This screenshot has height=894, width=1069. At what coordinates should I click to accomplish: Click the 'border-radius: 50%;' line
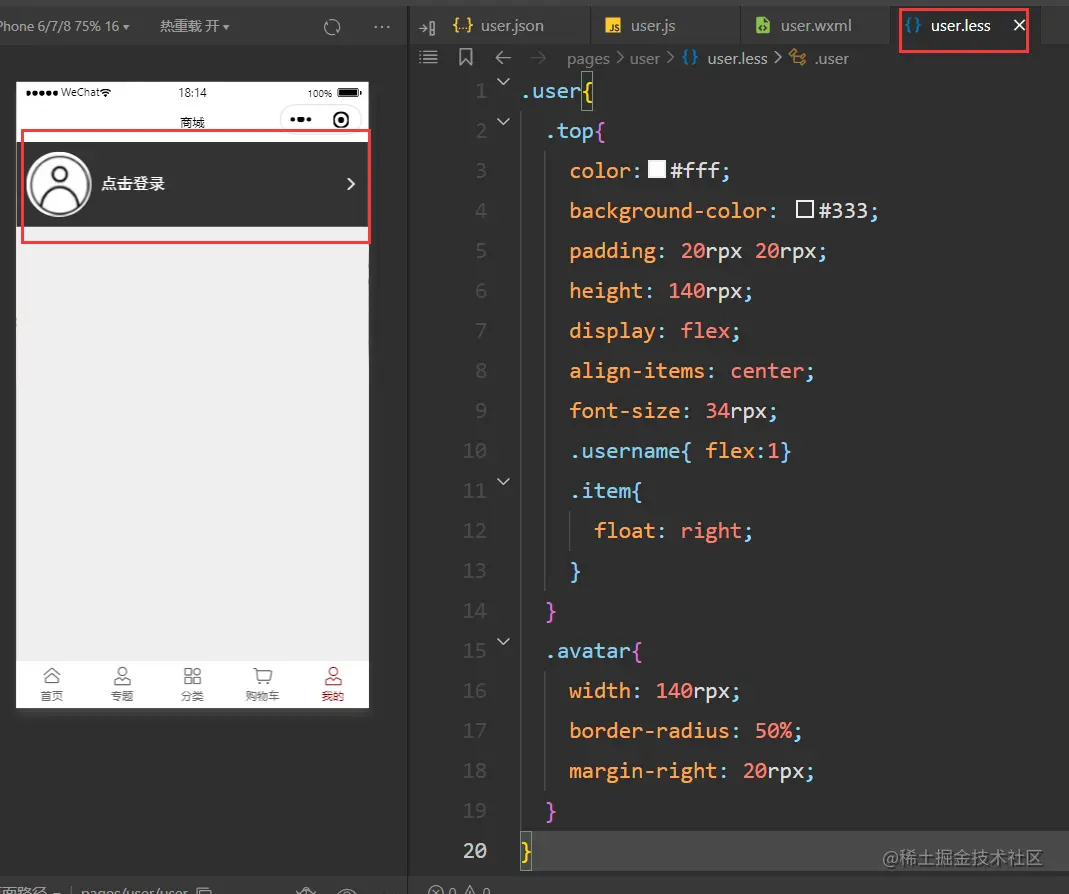point(685,730)
